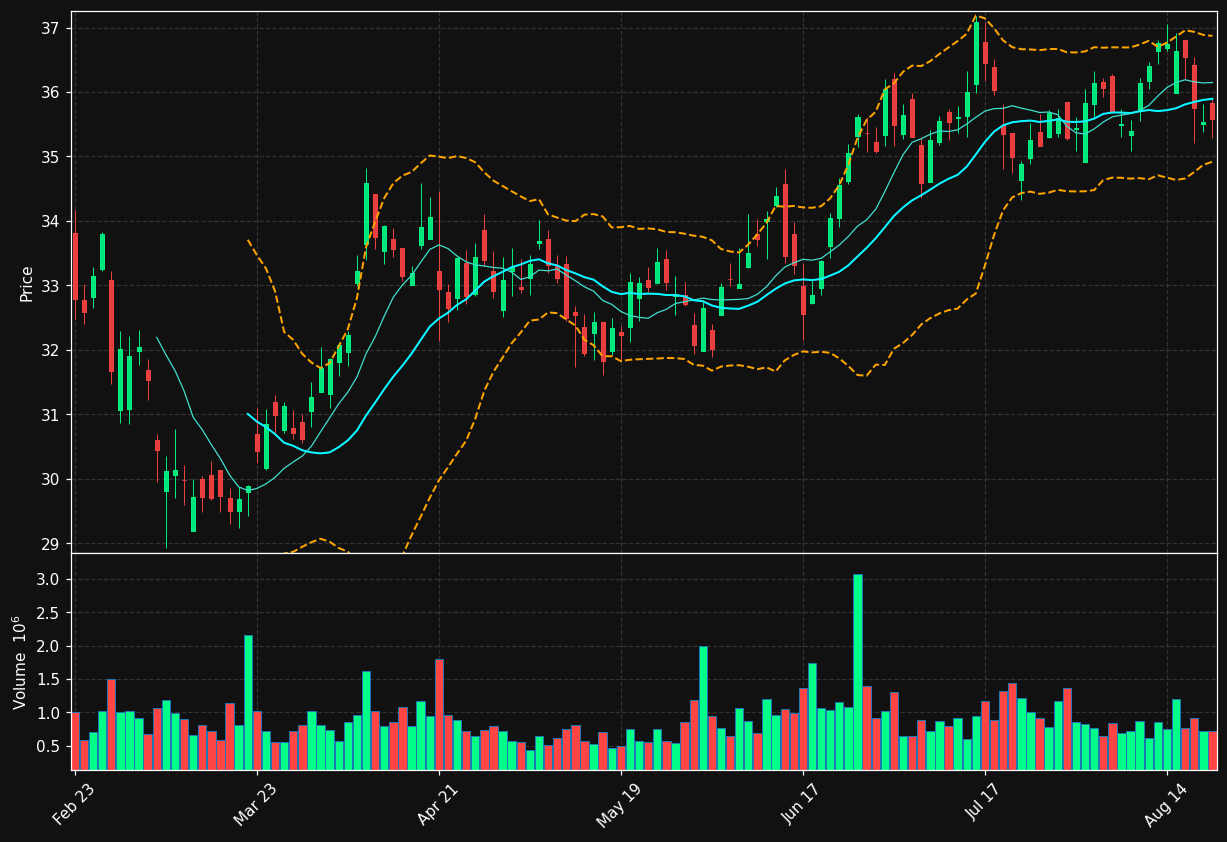This screenshot has height=842, width=1227.
Task: Click the Price axis title
Action: coord(27,283)
